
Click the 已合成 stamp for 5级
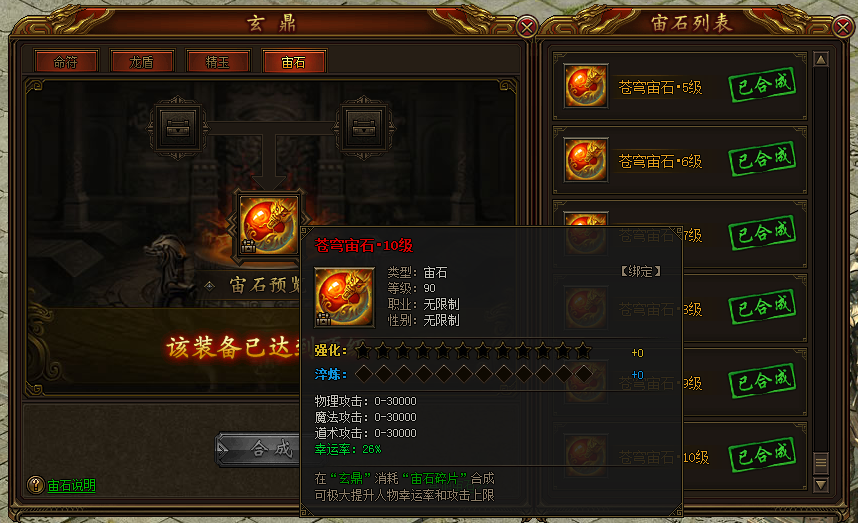coord(762,85)
